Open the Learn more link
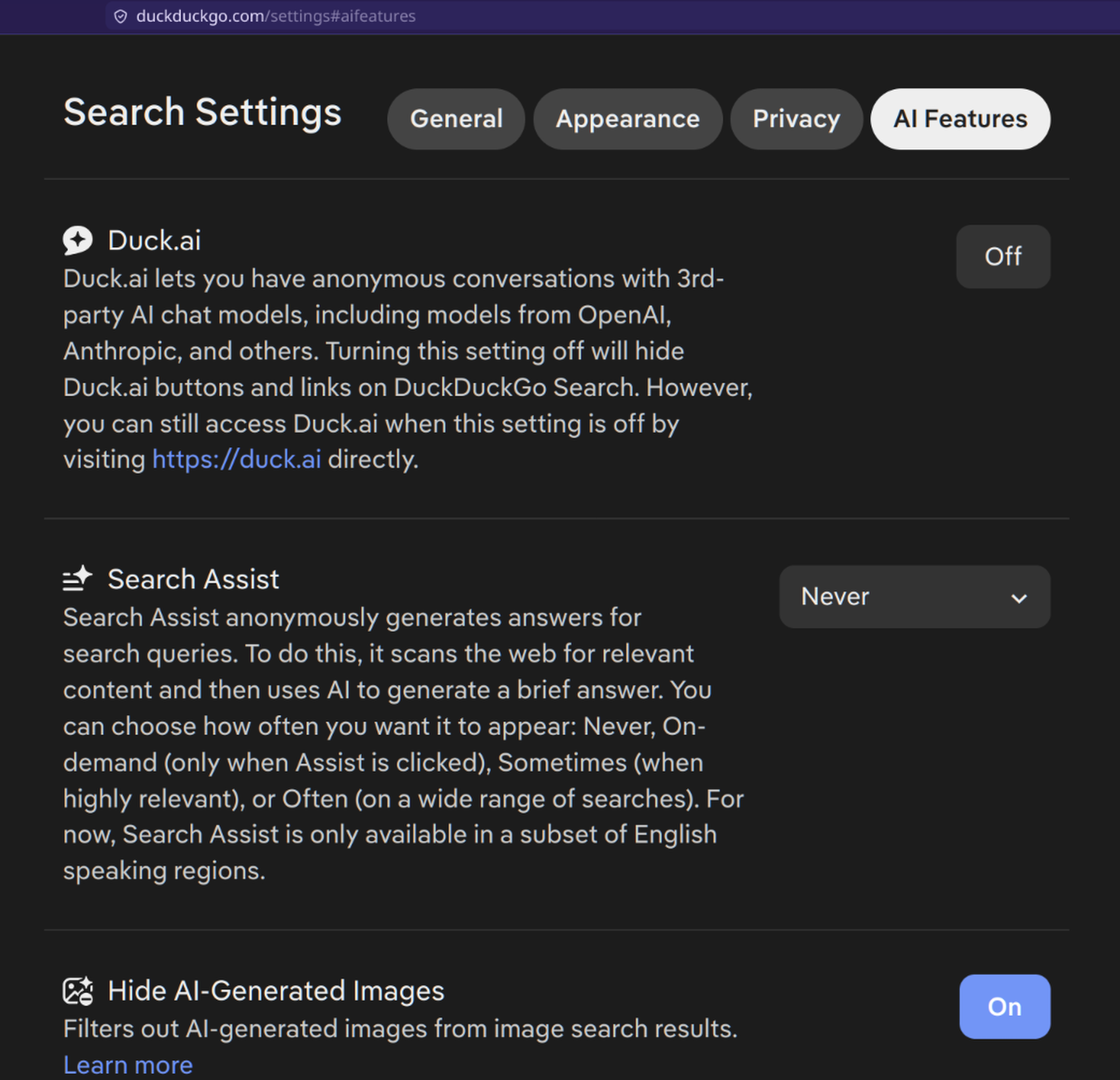 [x=128, y=1064]
